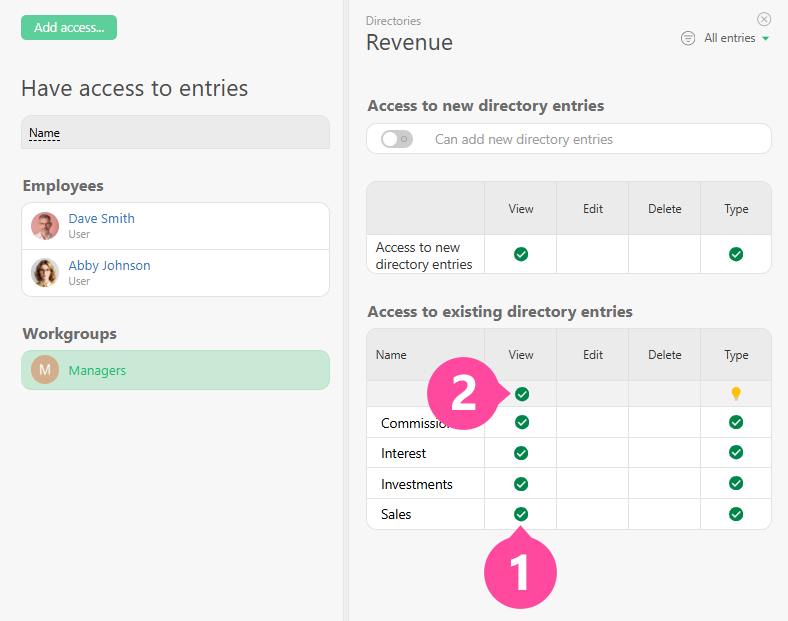Close the Revenue directory panel
788x621 pixels.
[764, 19]
